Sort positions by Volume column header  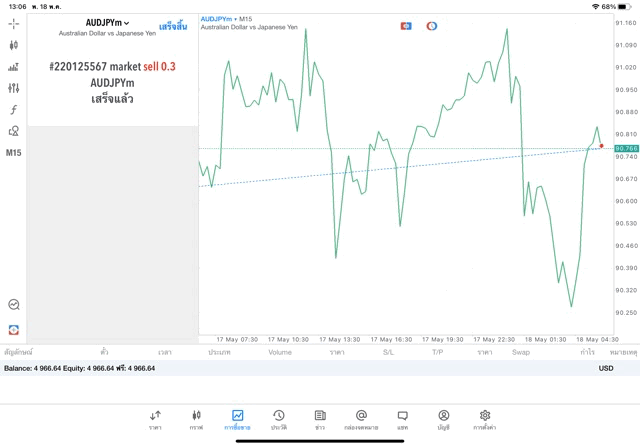pos(280,352)
